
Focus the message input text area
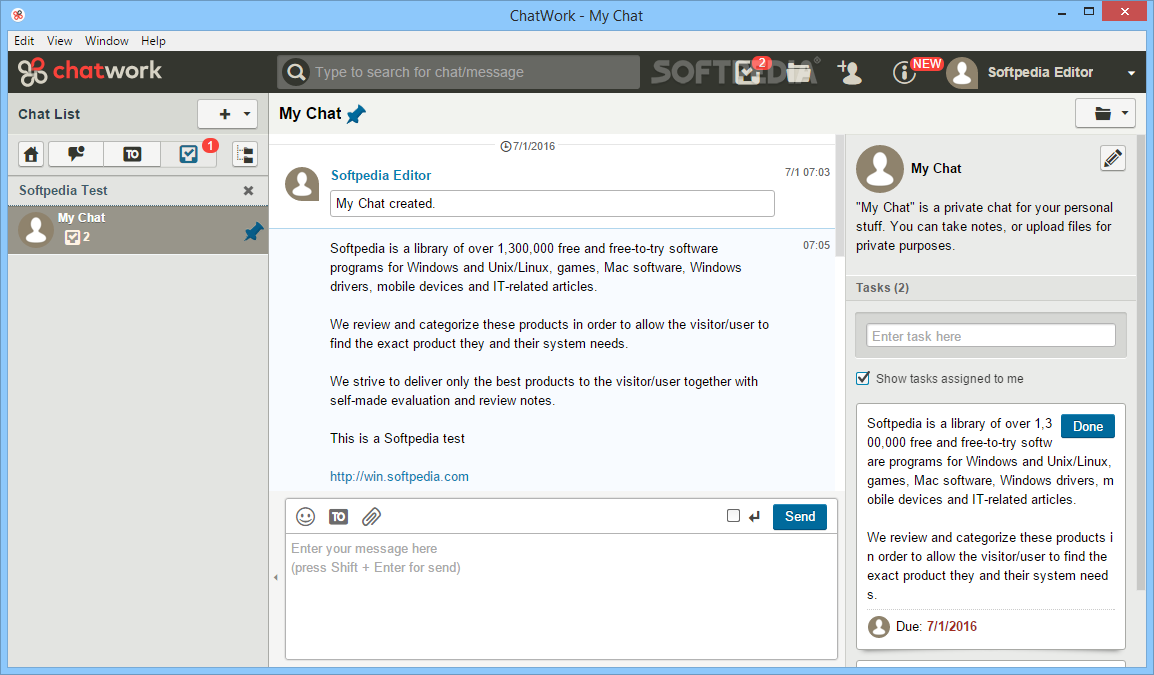[x=561, y=596]
